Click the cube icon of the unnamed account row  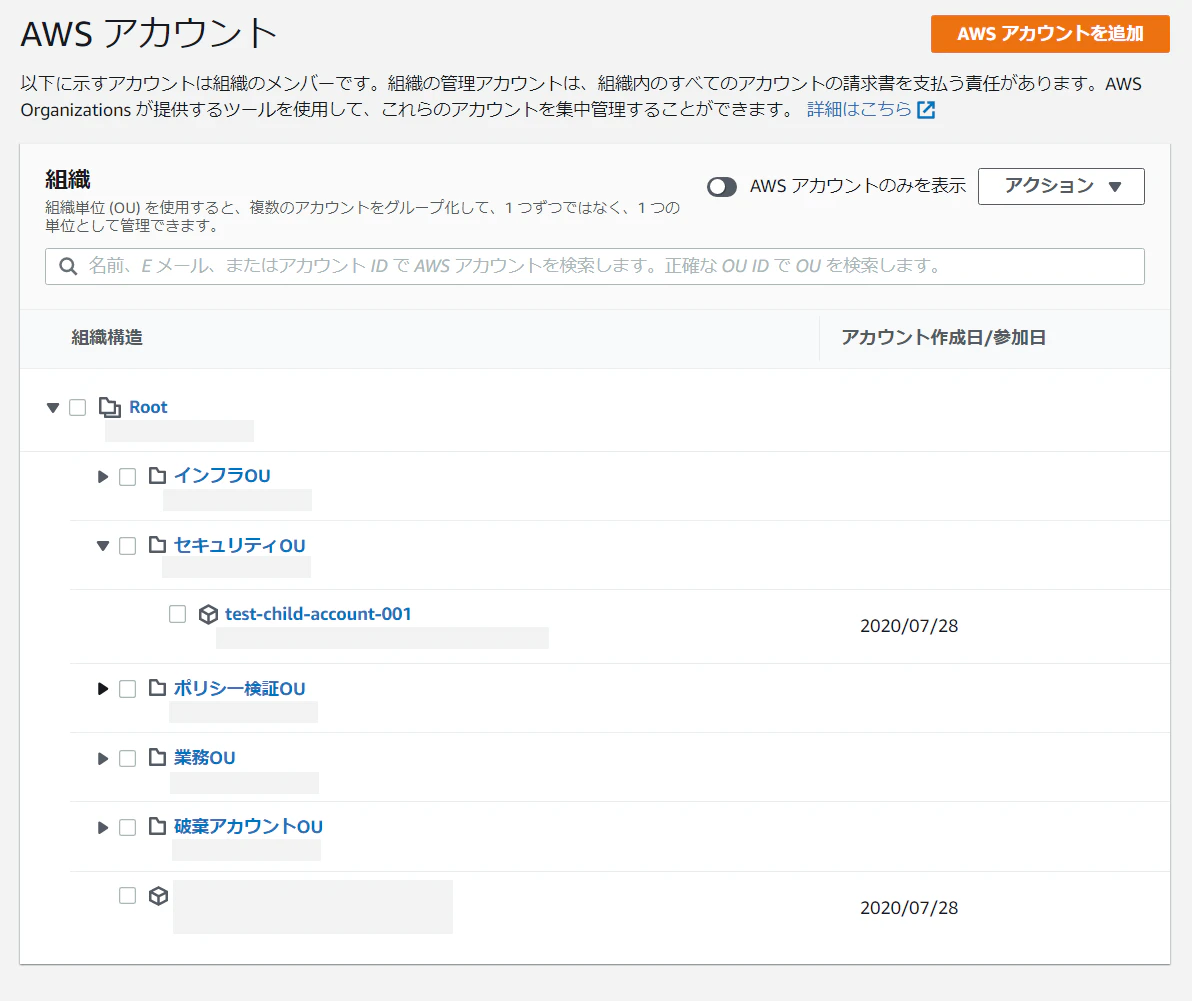pos(158,896)
